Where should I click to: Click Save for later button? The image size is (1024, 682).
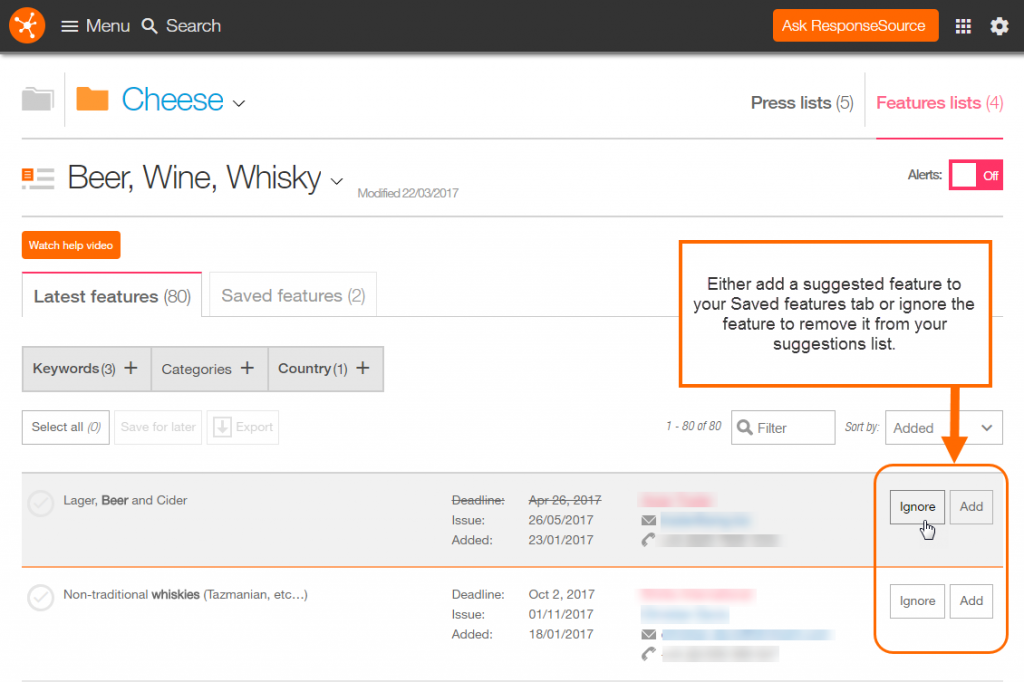click(158, 427)
